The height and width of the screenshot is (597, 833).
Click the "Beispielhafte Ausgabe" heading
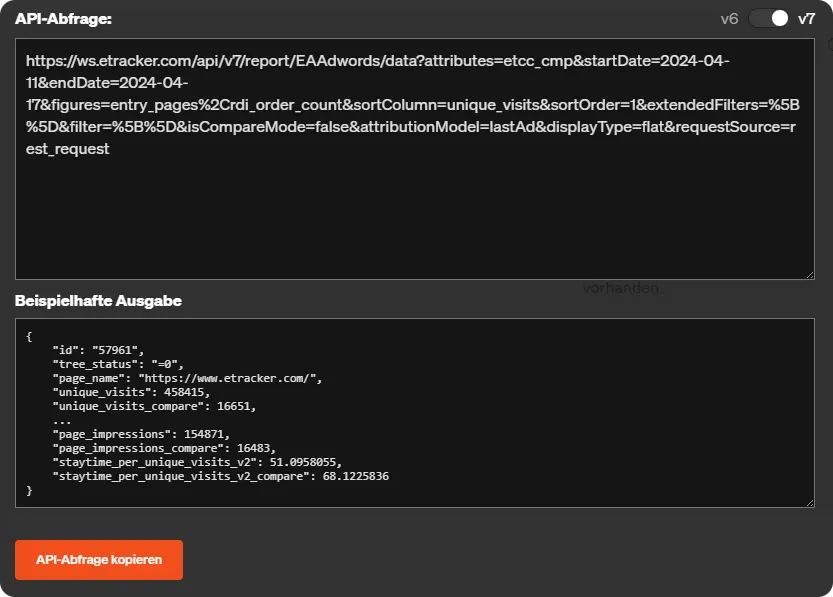click(98, 300)
